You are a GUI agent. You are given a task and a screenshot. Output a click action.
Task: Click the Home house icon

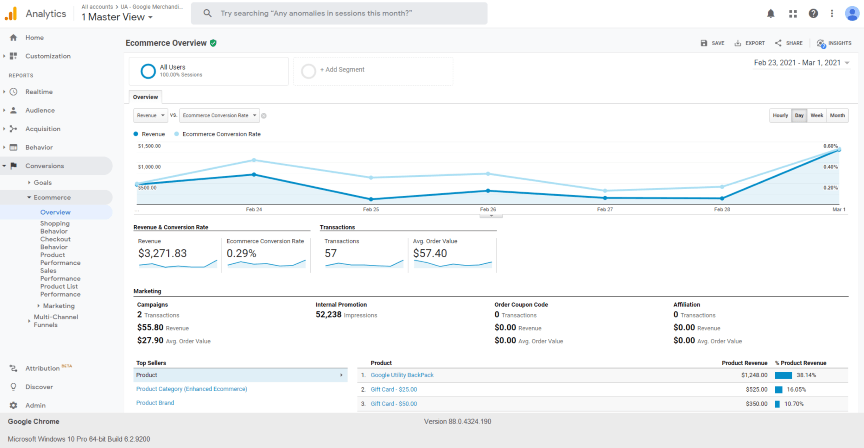13,37
